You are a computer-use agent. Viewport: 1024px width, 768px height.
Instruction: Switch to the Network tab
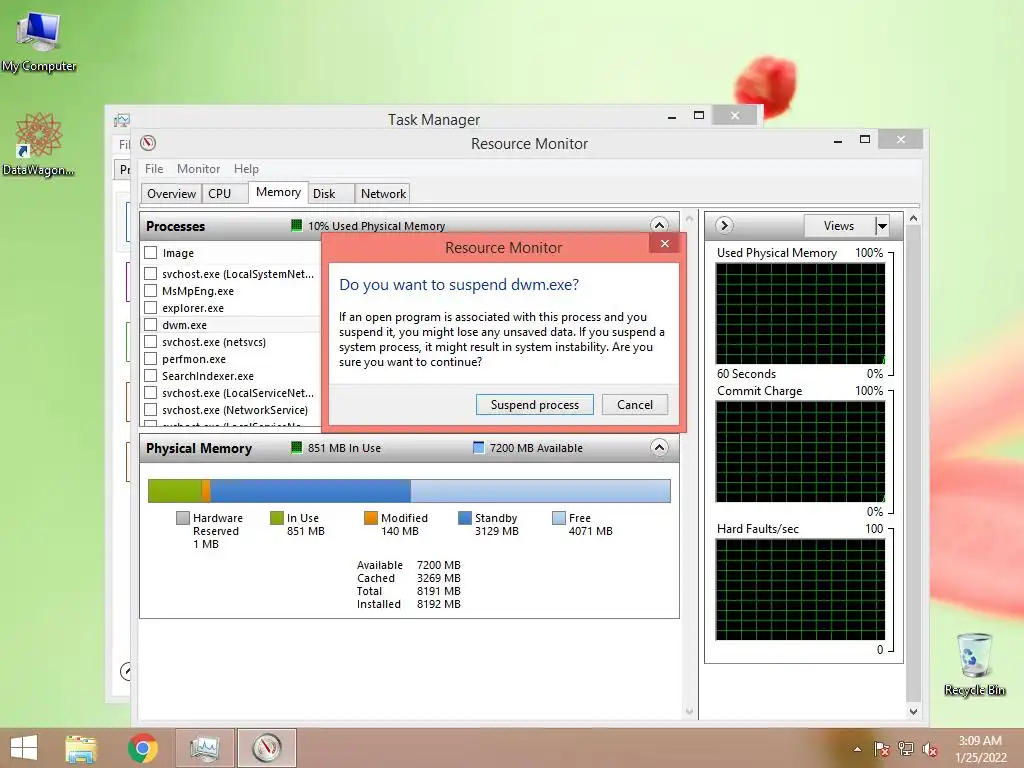[383, 193]
